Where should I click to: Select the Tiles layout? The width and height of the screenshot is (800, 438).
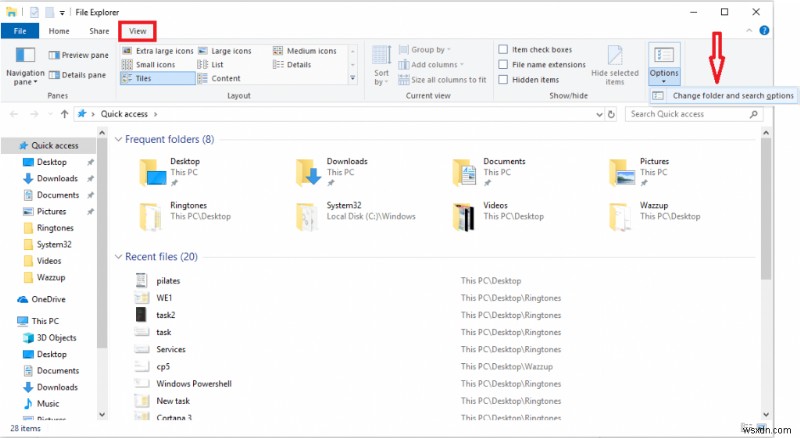click(x=158, y=78)
